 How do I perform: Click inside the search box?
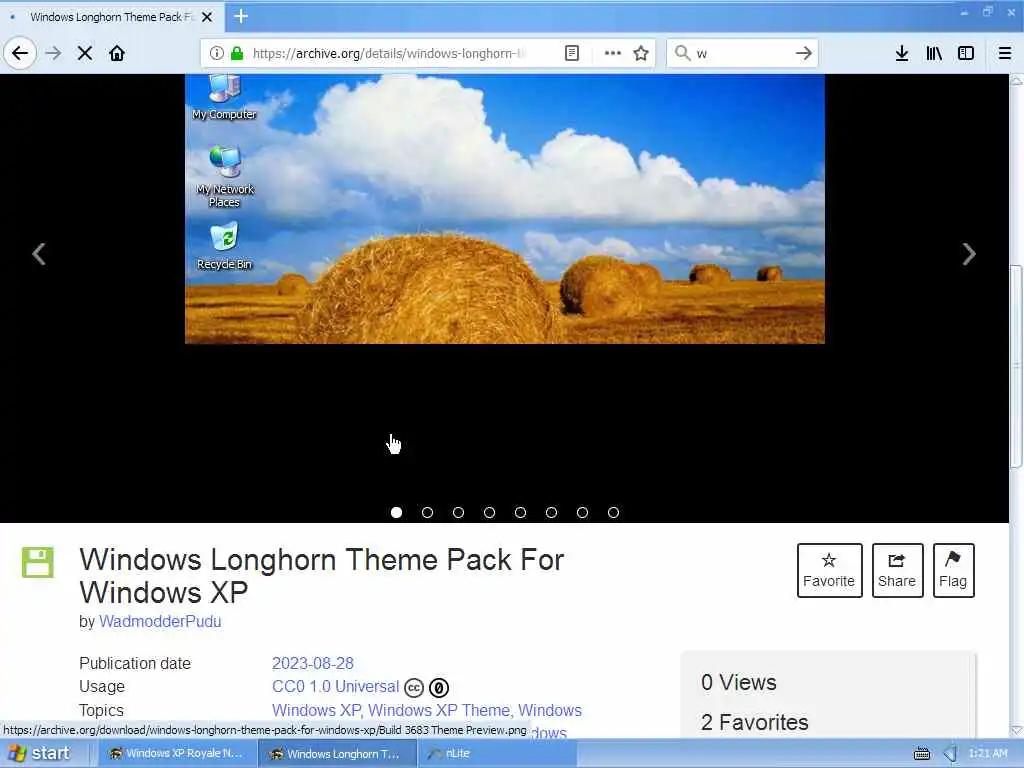point(741,53)
